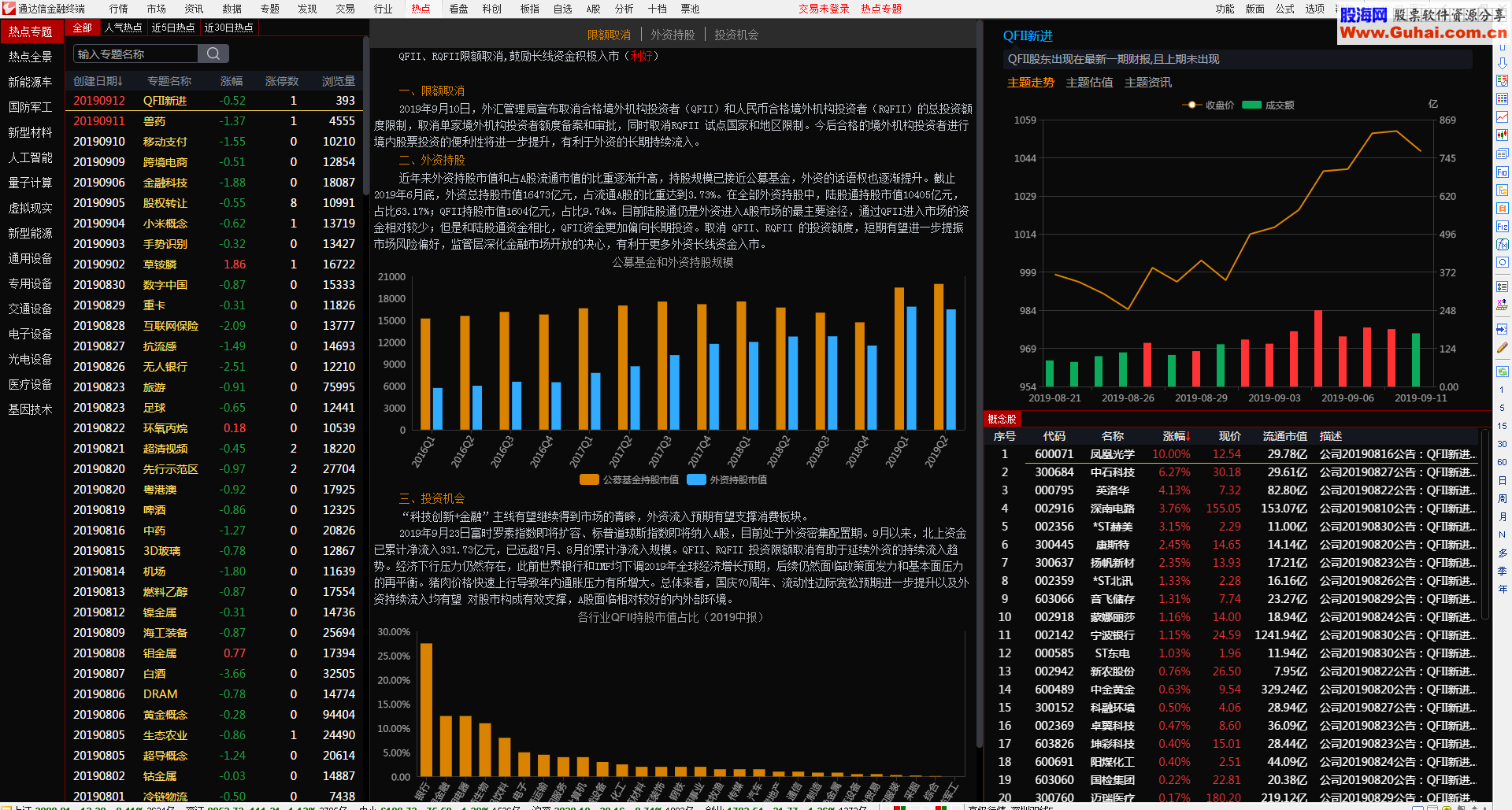Sort topic list by 涨停数 column
The image size is (1512, 810).
point(282,81)
